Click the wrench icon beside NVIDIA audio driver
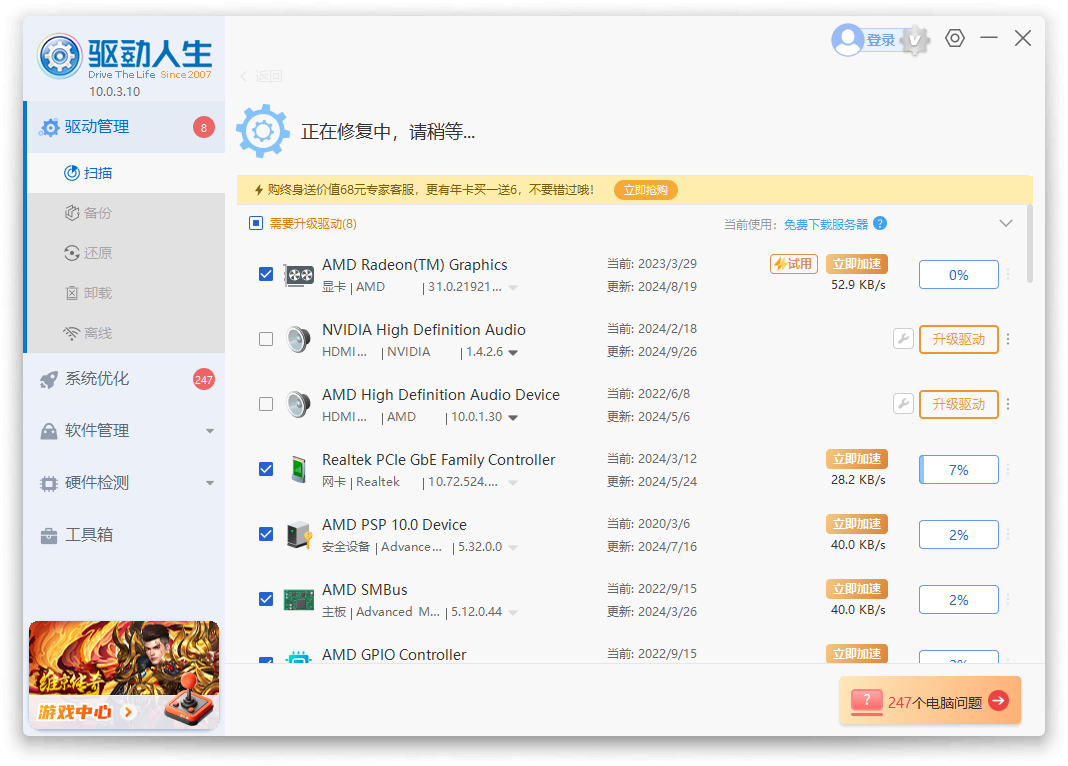Image resolution: width=1068 pixels, height=766 pixels. coord(903,339)
